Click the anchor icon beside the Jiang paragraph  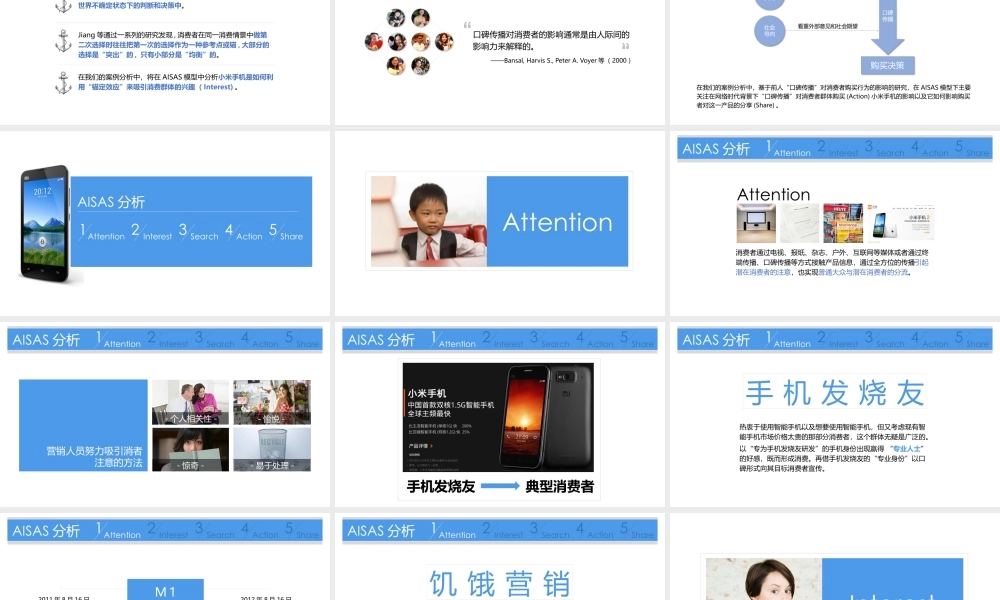point(62,41)
